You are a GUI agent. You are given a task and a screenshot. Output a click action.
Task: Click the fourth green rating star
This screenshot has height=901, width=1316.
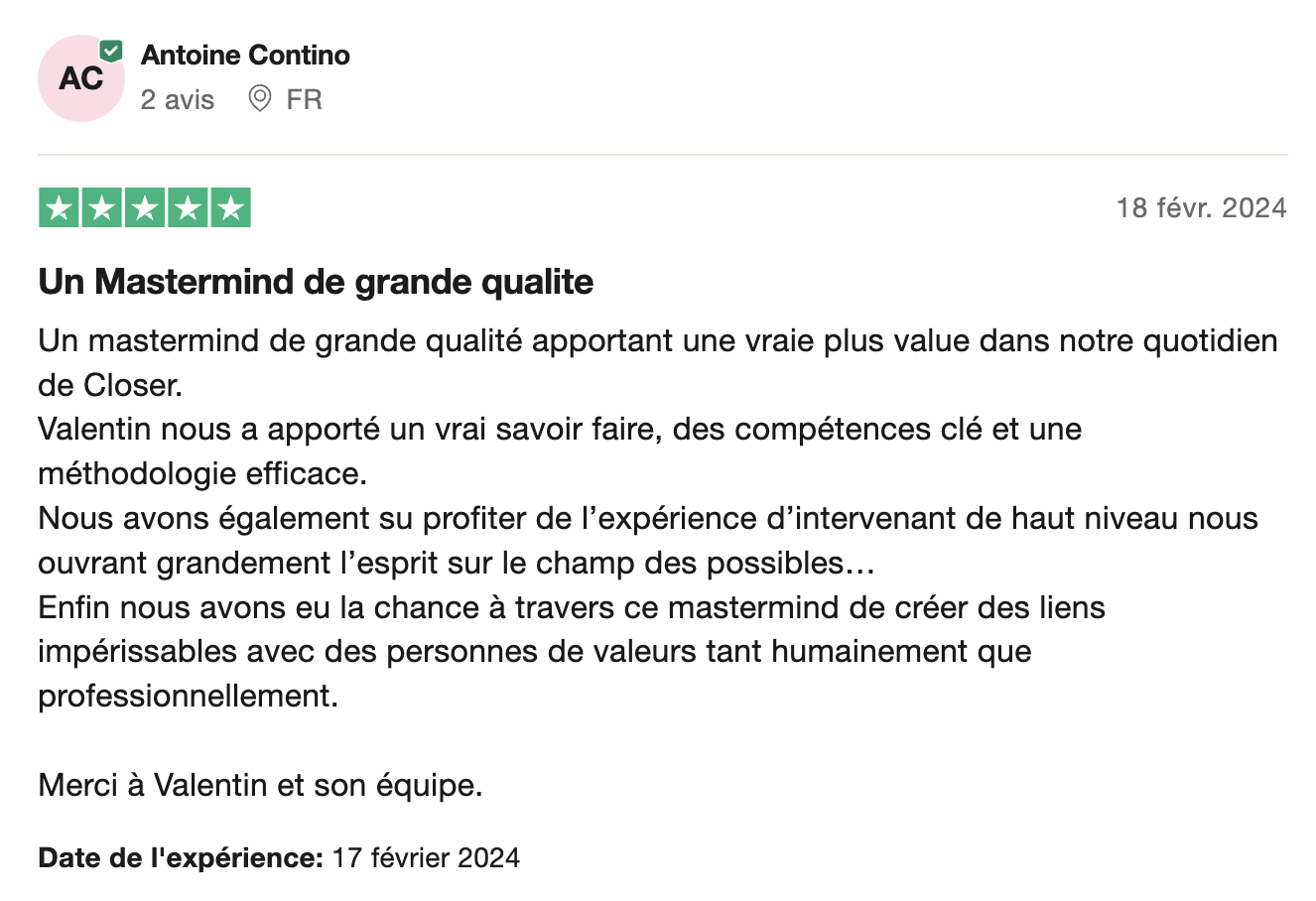(x=188, y=208)
